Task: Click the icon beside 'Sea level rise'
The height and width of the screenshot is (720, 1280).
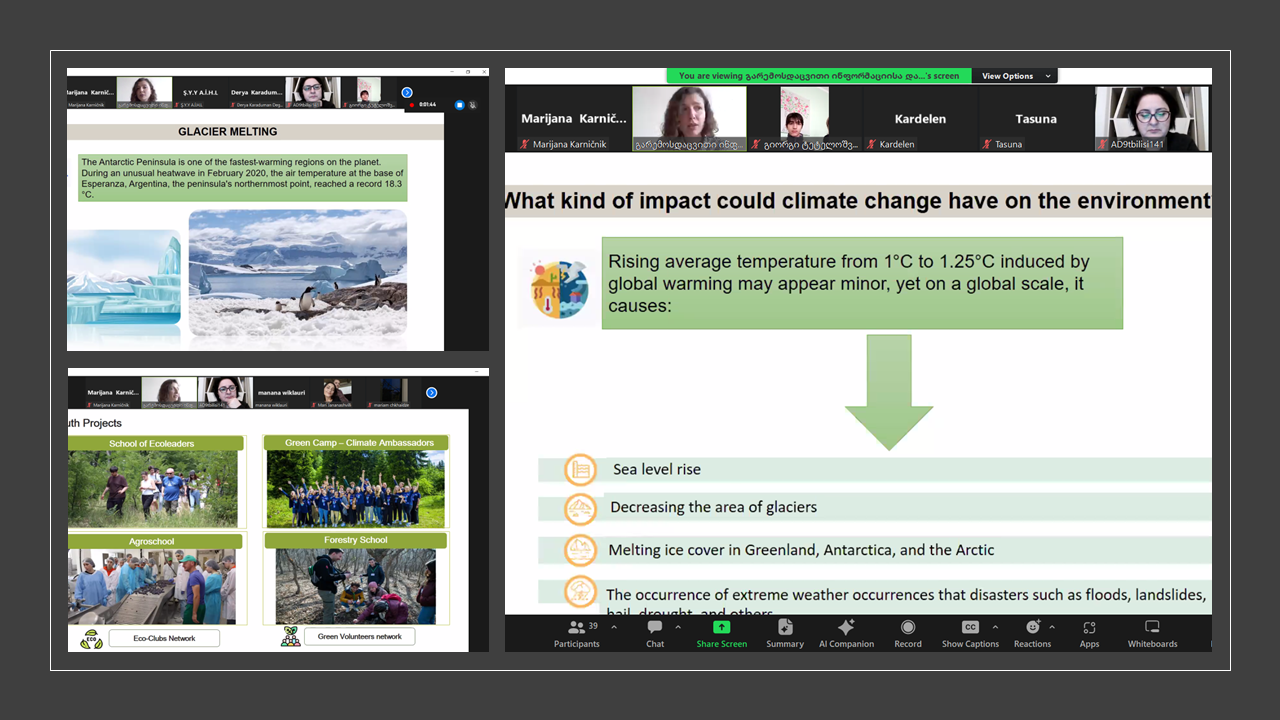Action: click(x=580, y=469)
